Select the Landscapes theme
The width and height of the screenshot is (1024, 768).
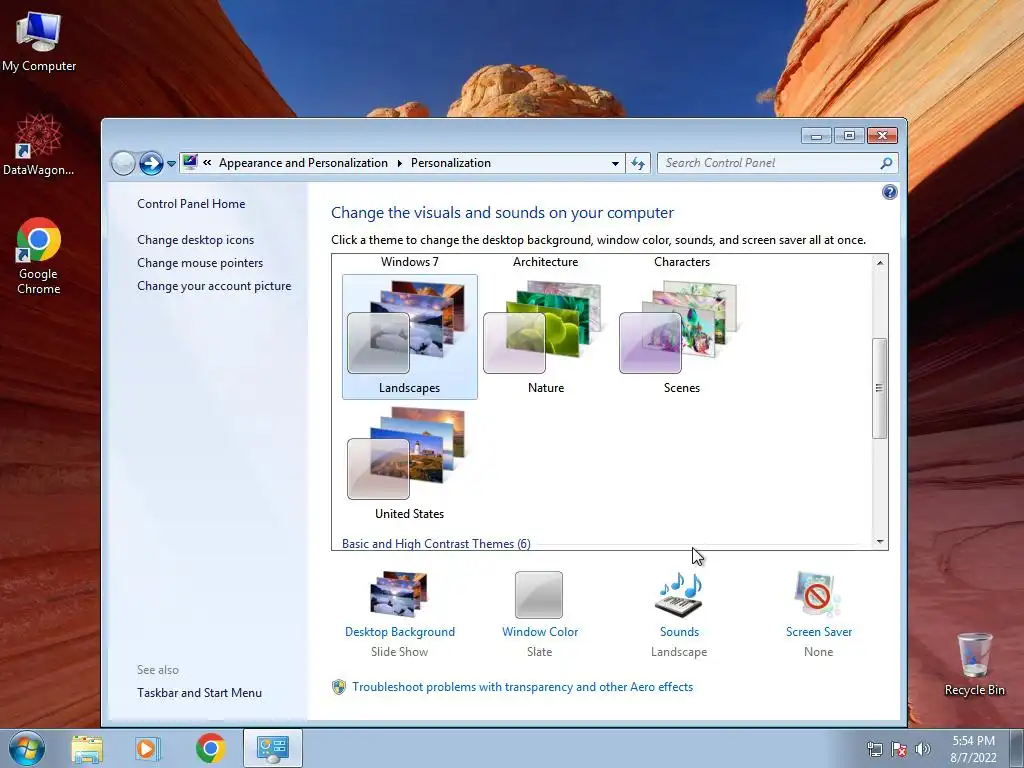409,337
